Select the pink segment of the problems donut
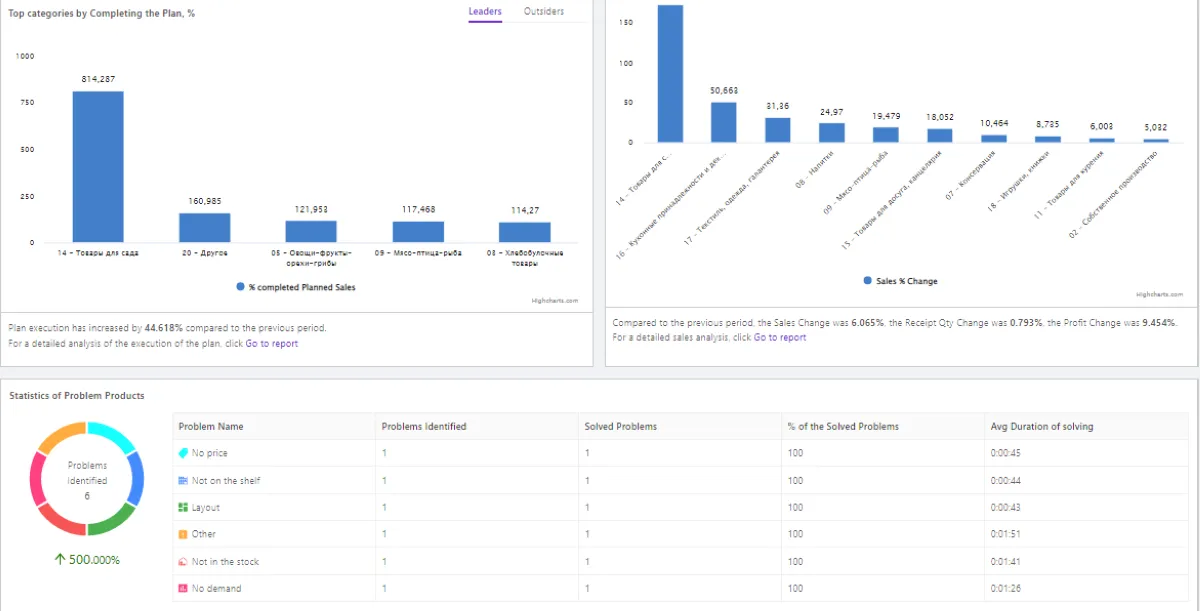1200x611 pixels. [38, 478]
